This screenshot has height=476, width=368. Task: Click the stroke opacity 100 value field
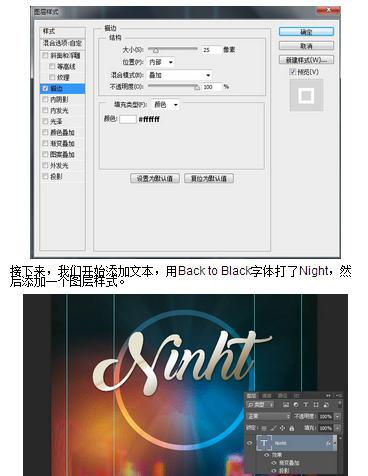pyautogui.click(x=212, y=87)
